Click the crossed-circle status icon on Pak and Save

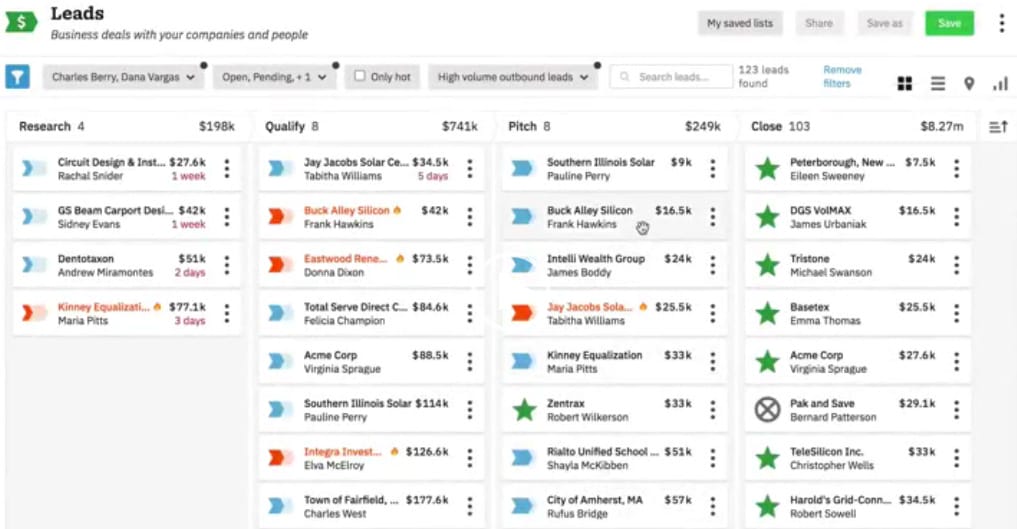(x=767, y=410)
